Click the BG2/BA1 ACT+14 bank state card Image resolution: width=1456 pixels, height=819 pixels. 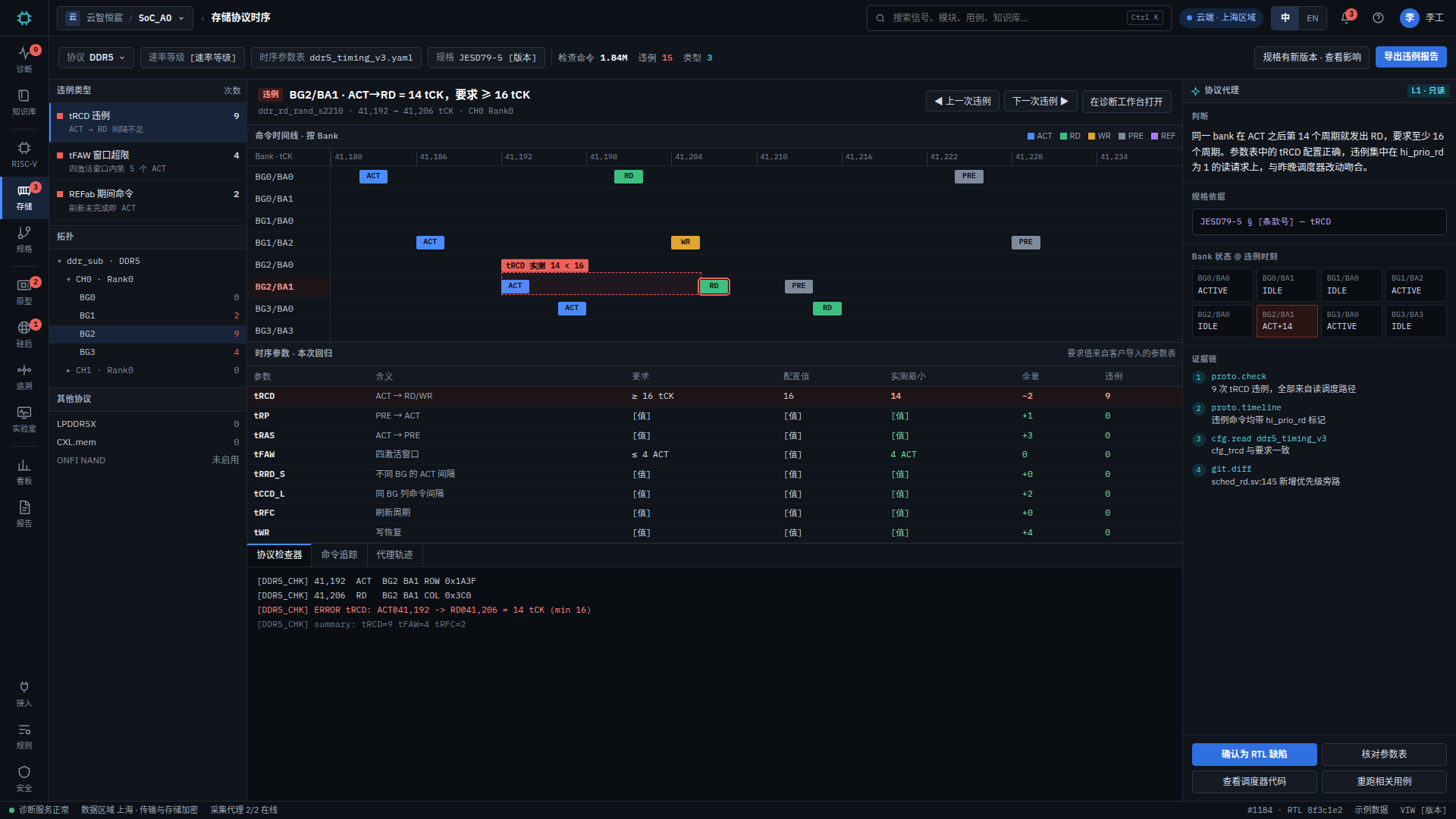1286,320
